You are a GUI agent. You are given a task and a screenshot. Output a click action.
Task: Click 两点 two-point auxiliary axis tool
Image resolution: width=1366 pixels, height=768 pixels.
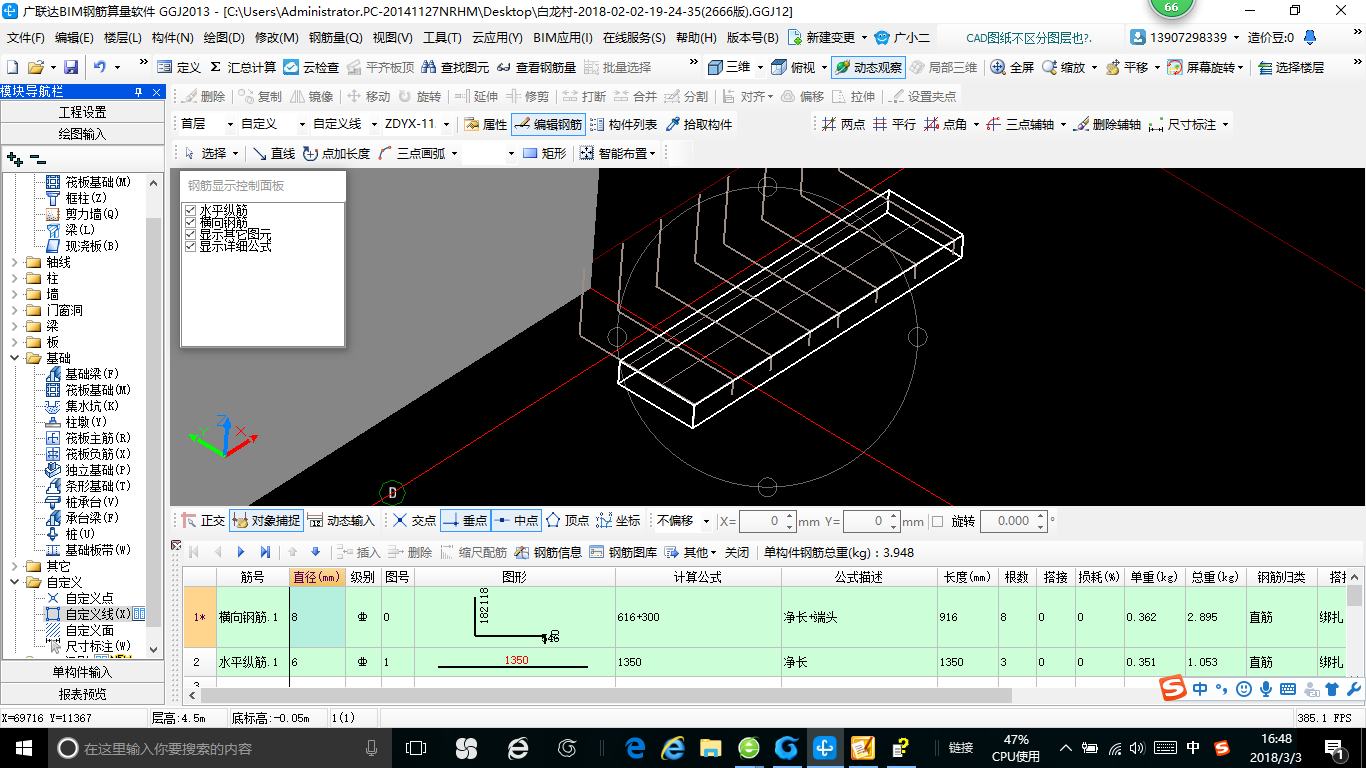click(x=843, y=124)
